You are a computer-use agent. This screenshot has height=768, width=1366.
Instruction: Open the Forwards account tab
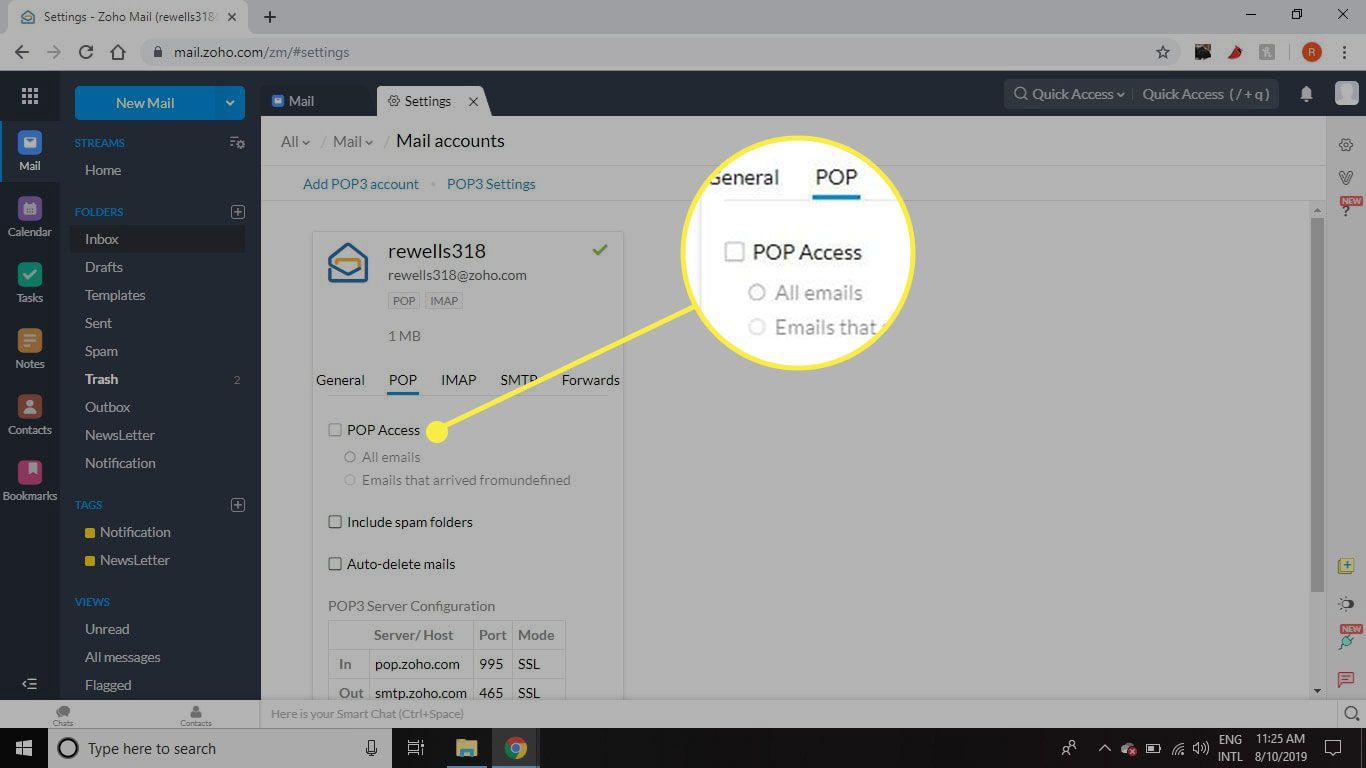(590, 380)
